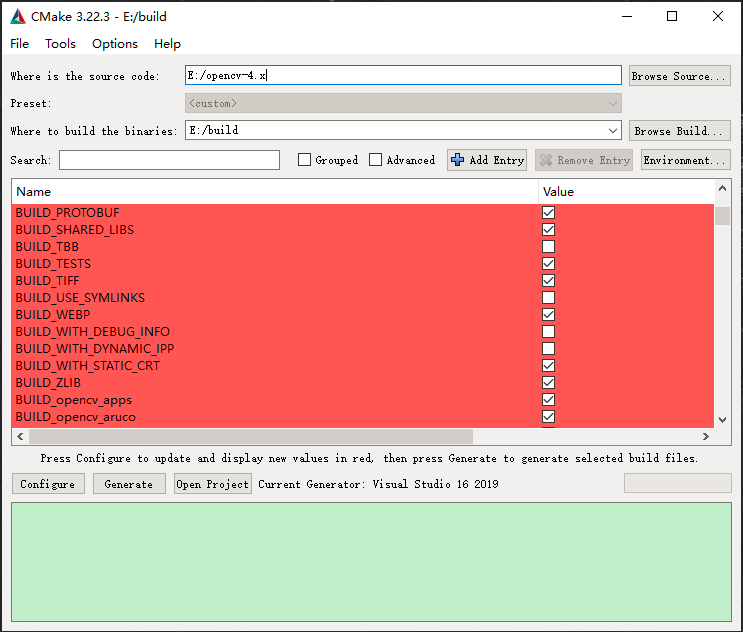Uncheck BUILD_SHARED_LIBS value checkbox
The height and width of the screenshot is (632, 743).
point(548,230)
